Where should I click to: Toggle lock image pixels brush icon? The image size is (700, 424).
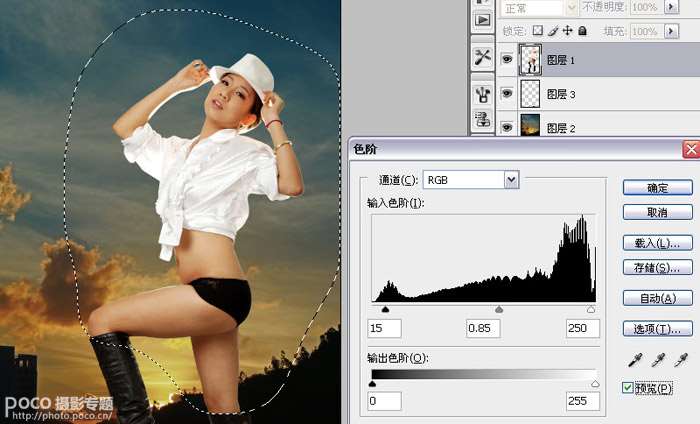click(x=553, y=30)
